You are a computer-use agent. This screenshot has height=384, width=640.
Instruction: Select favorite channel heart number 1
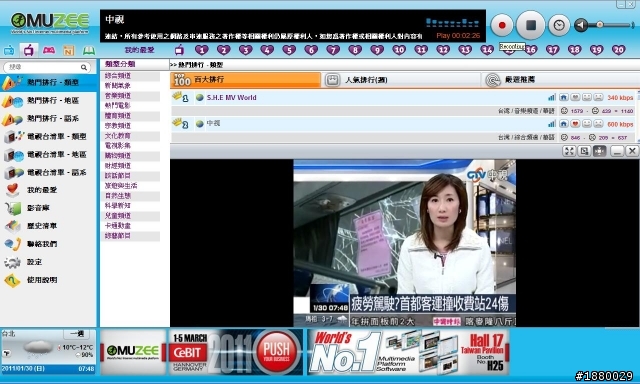point(202,50)
